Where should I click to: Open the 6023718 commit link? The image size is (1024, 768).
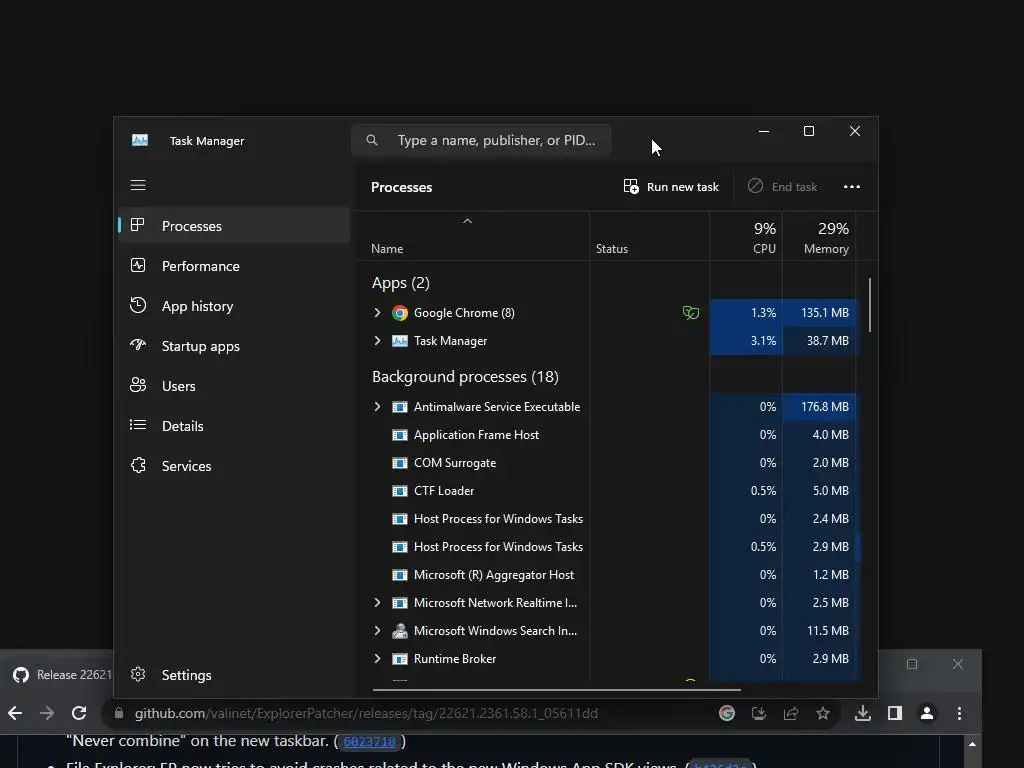tap(369, 742)
